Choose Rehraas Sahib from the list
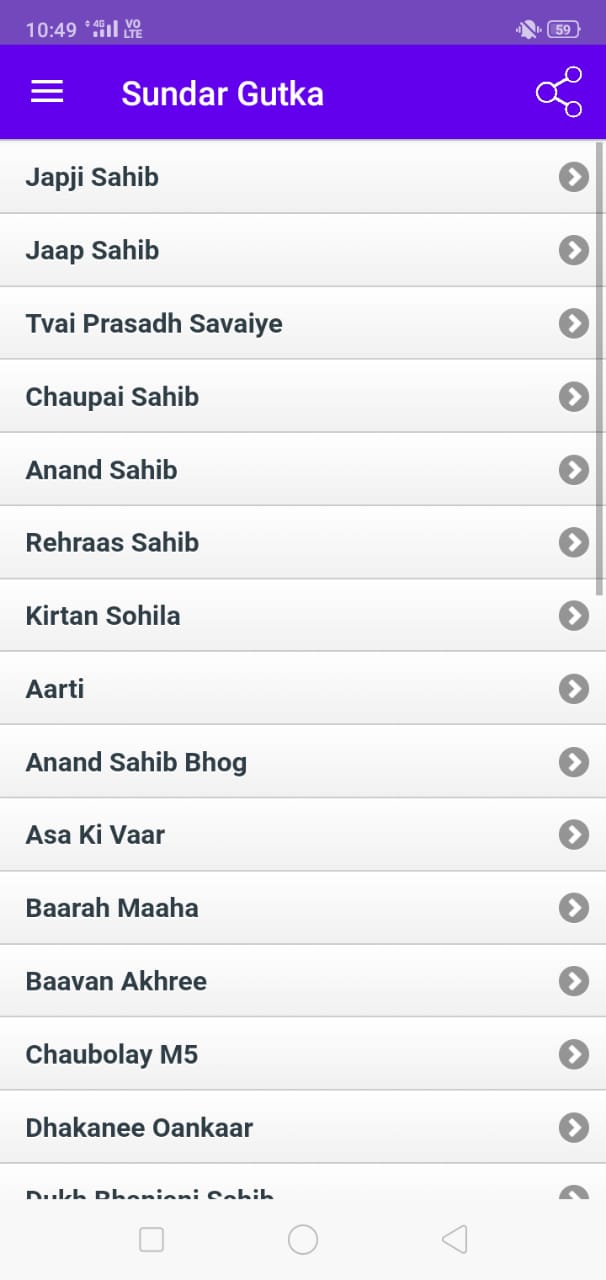 point(112,542)
